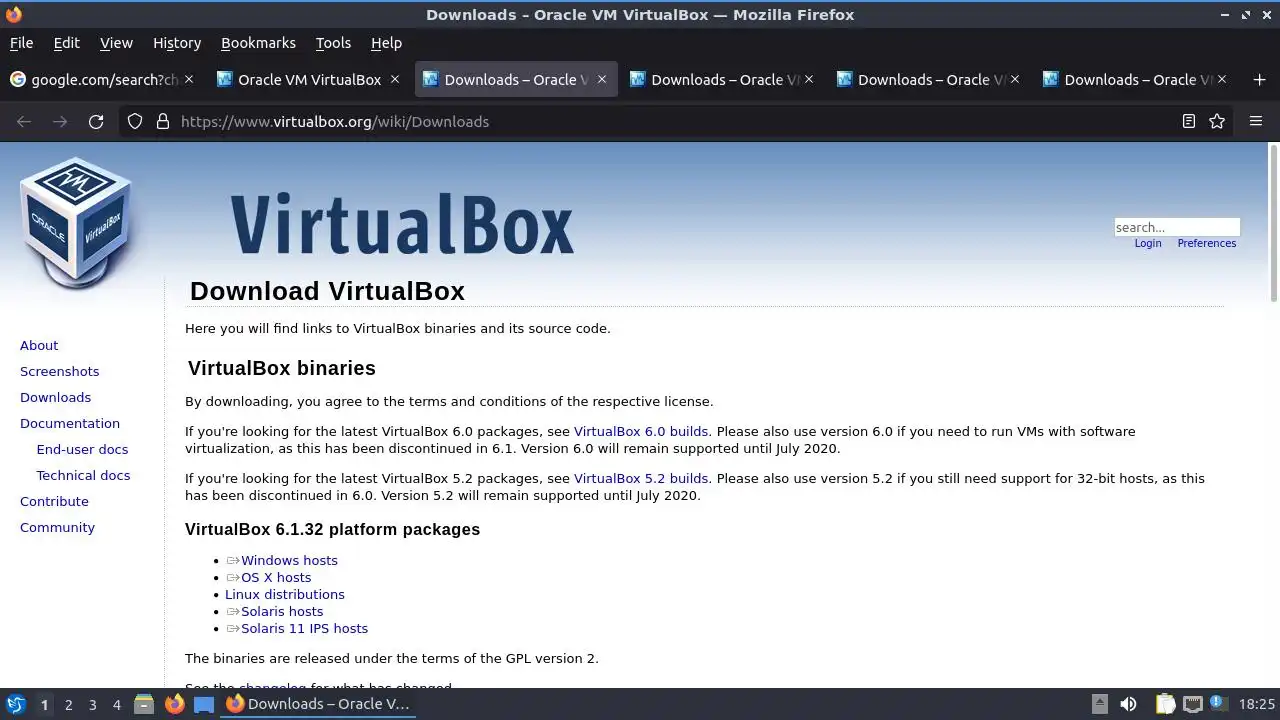Click the Firefox back arrow button
This screenshot has height=720, width=1280.
point(24,121)
